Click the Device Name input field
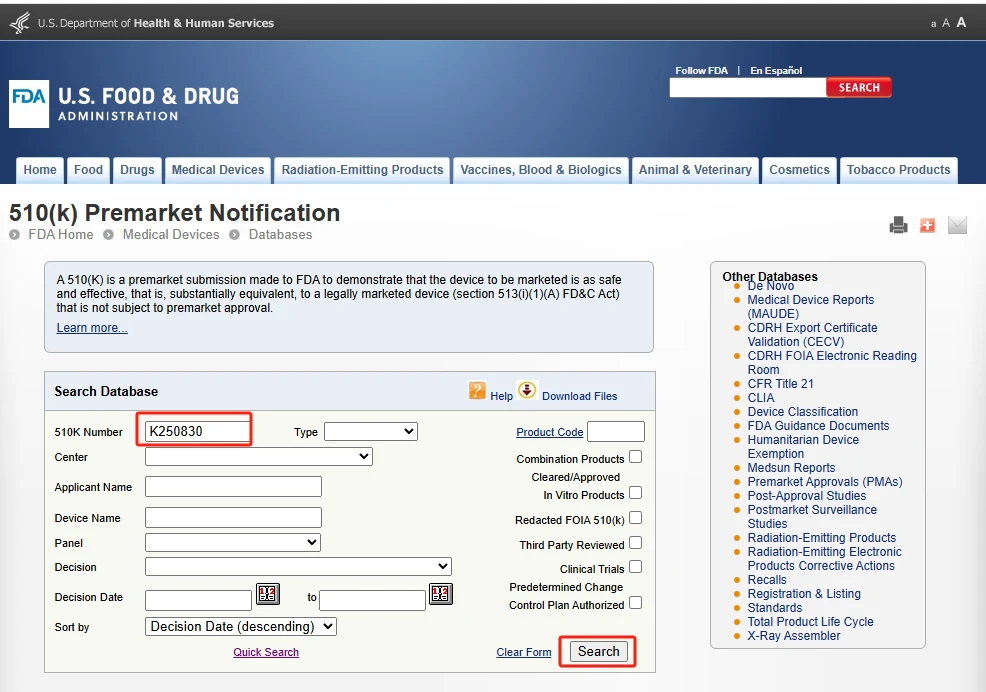986x692 pixels. [x=233, y=517]
